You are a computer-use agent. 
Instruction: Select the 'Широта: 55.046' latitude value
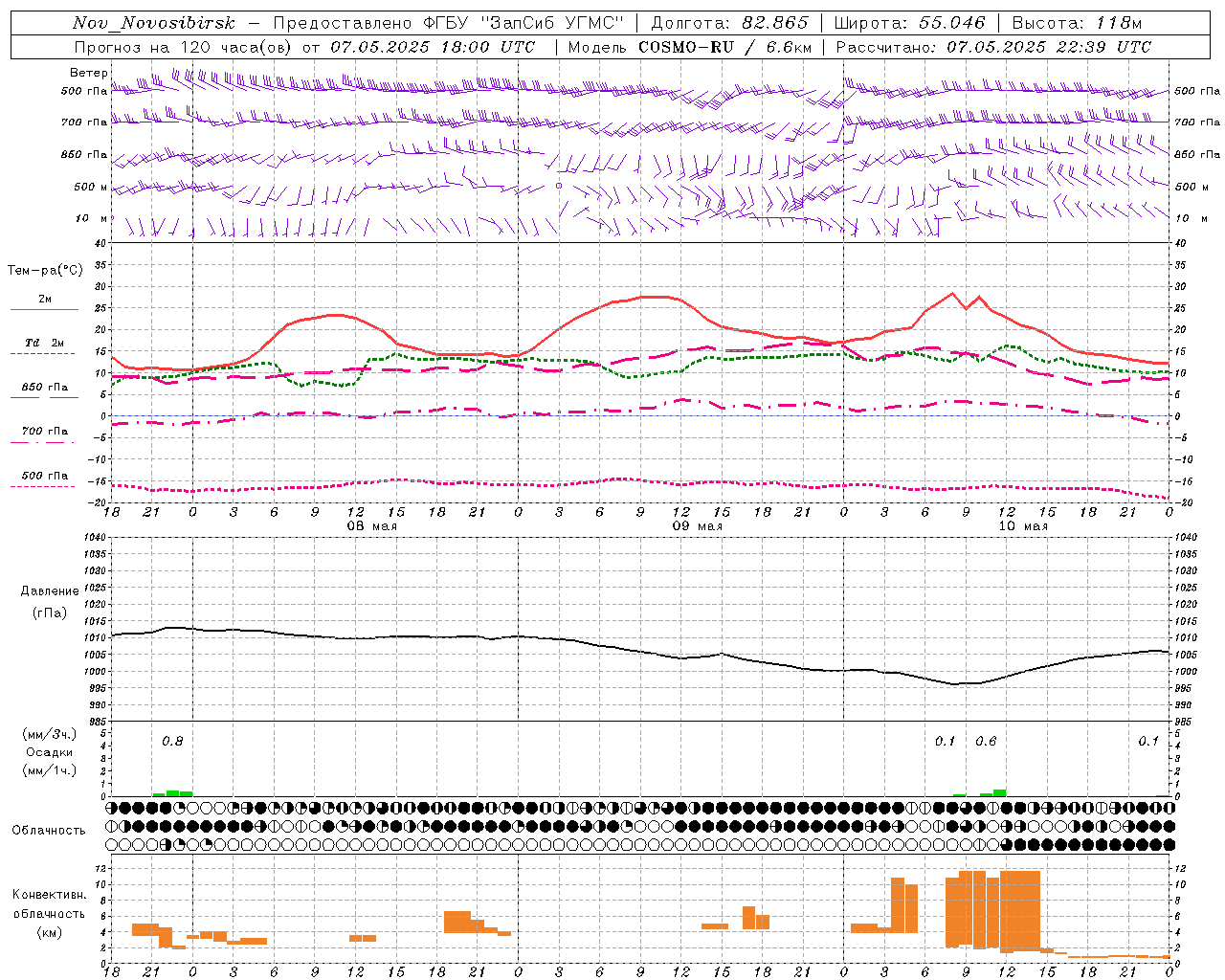click(x=909, y=23)
